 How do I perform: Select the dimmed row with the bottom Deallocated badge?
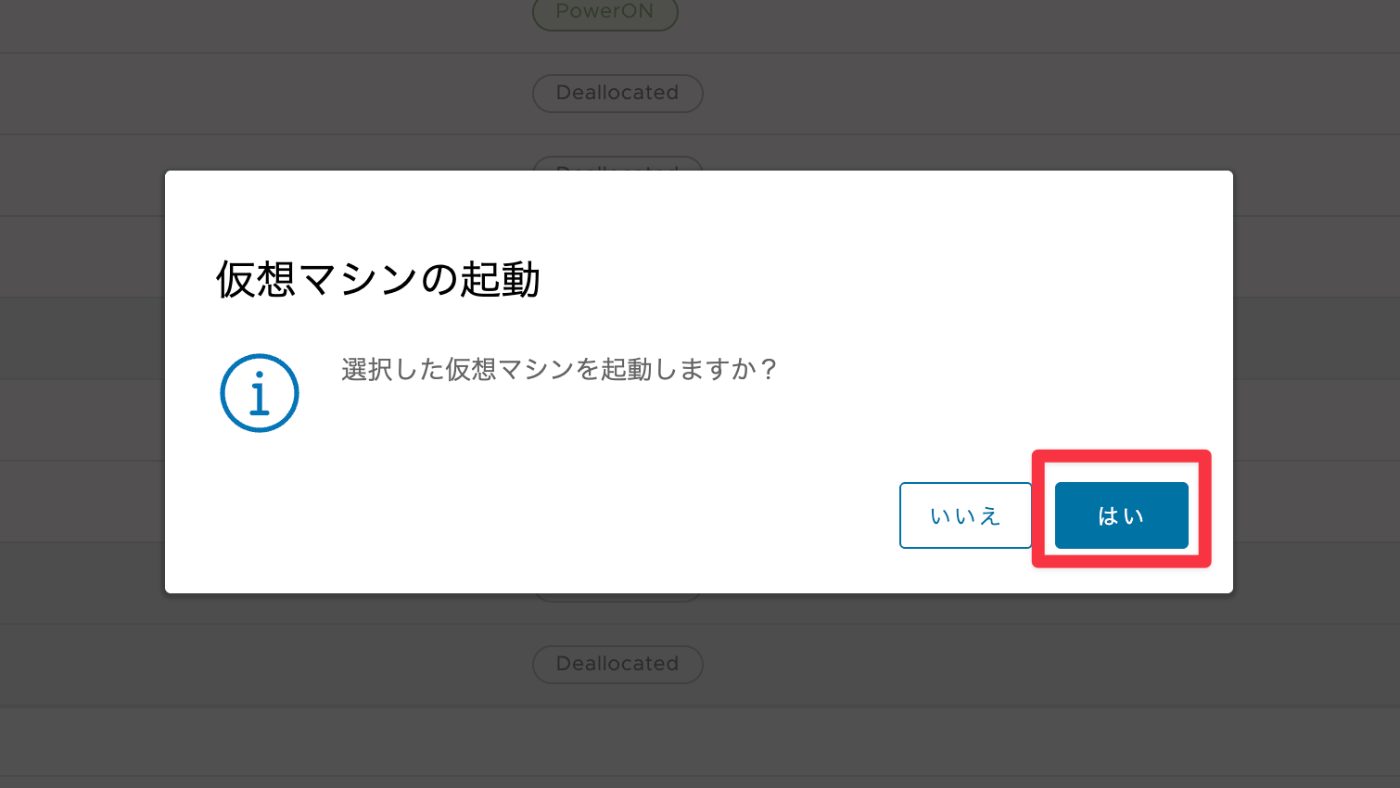700,665
